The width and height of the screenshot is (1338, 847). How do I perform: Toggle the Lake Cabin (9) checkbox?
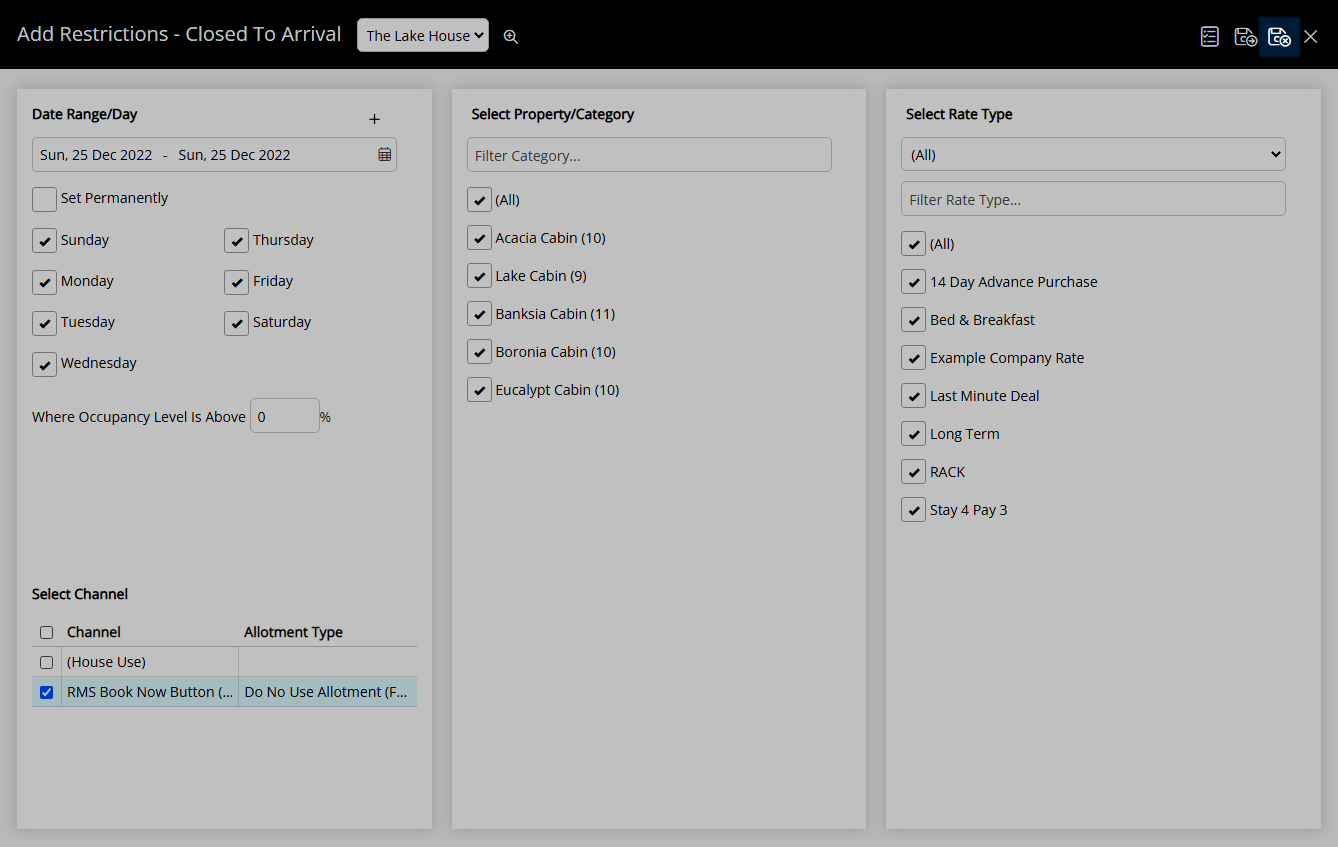coord(479,276)
